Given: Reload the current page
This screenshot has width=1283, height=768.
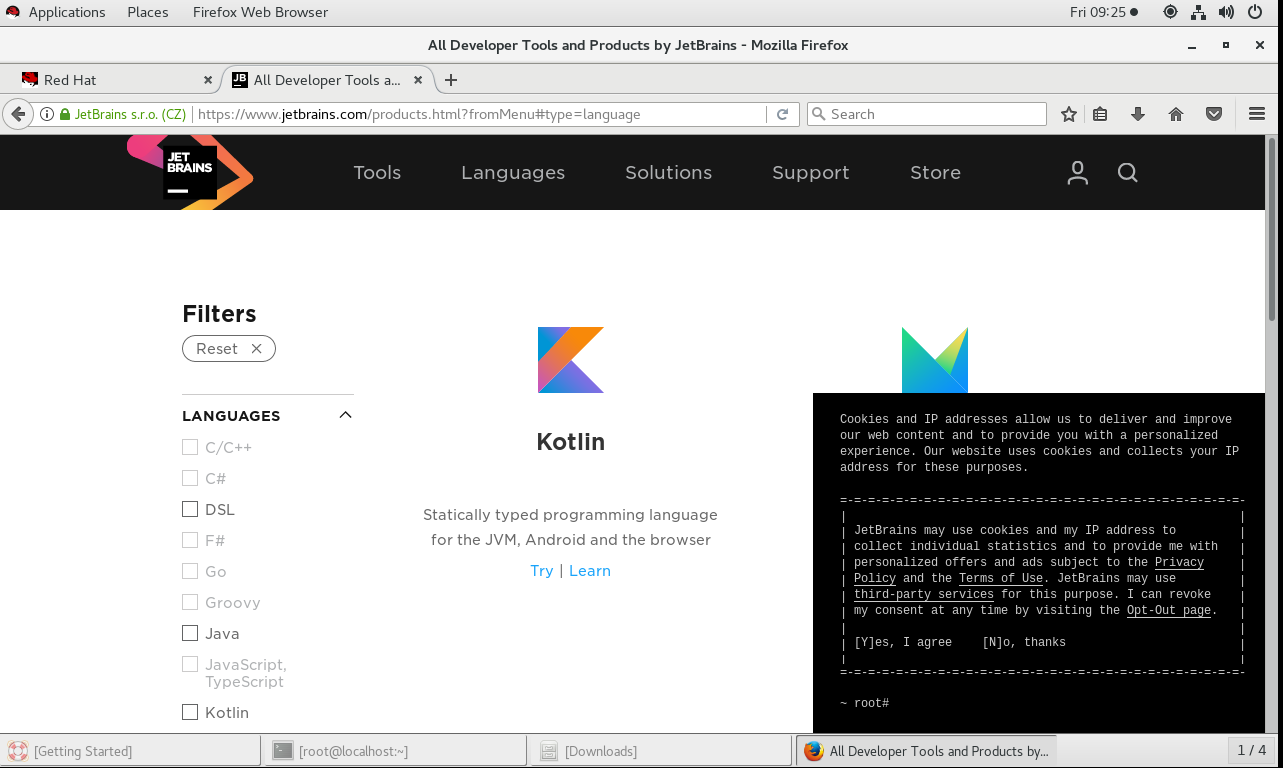Looking at the screenshot, I should coord(783,114).
